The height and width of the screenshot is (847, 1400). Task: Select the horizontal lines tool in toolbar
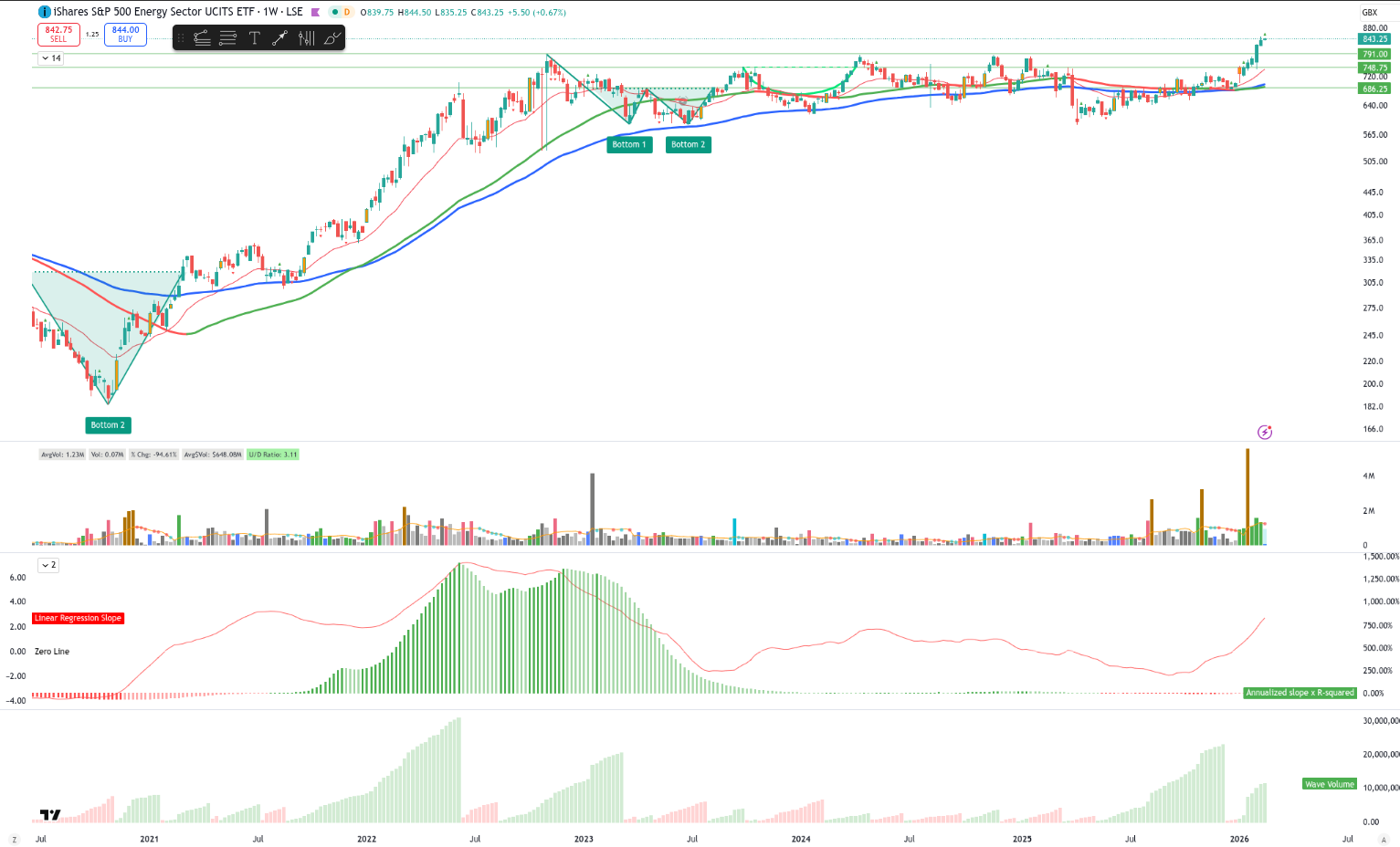click(228, 37)
